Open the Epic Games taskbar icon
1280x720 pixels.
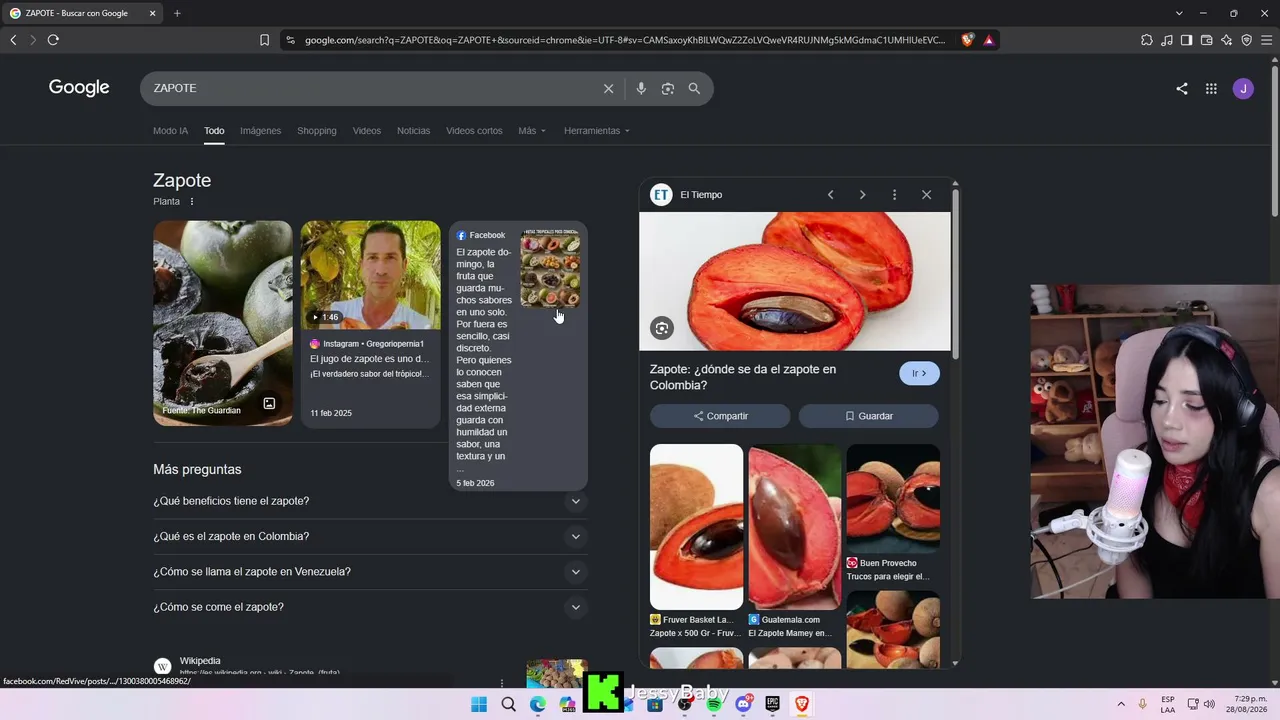pos(772,704)
